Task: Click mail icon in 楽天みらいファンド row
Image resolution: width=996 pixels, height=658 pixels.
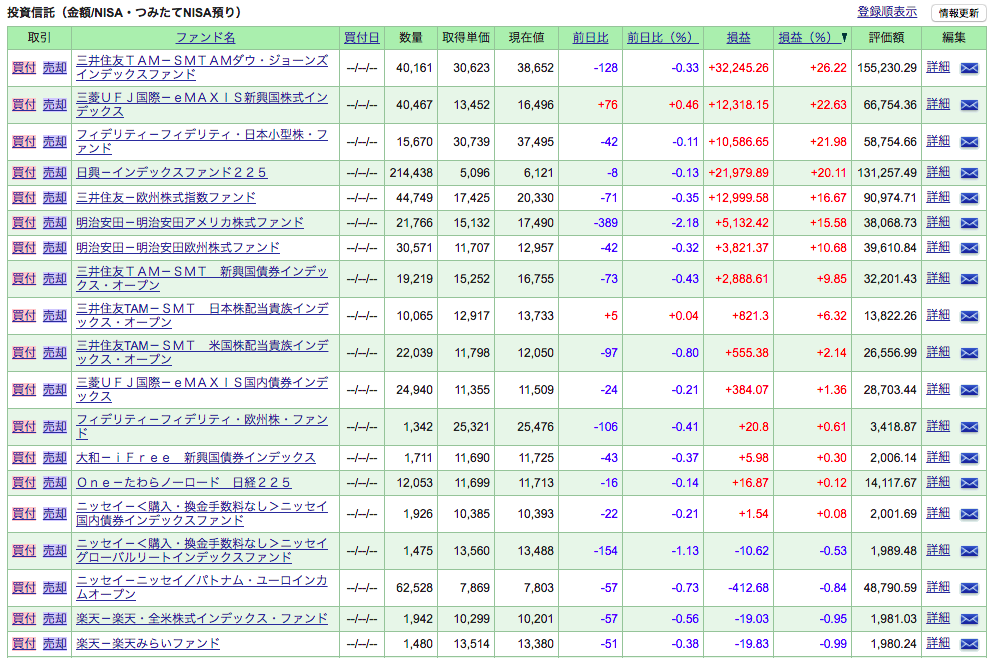Action: (x=969, y=644)
